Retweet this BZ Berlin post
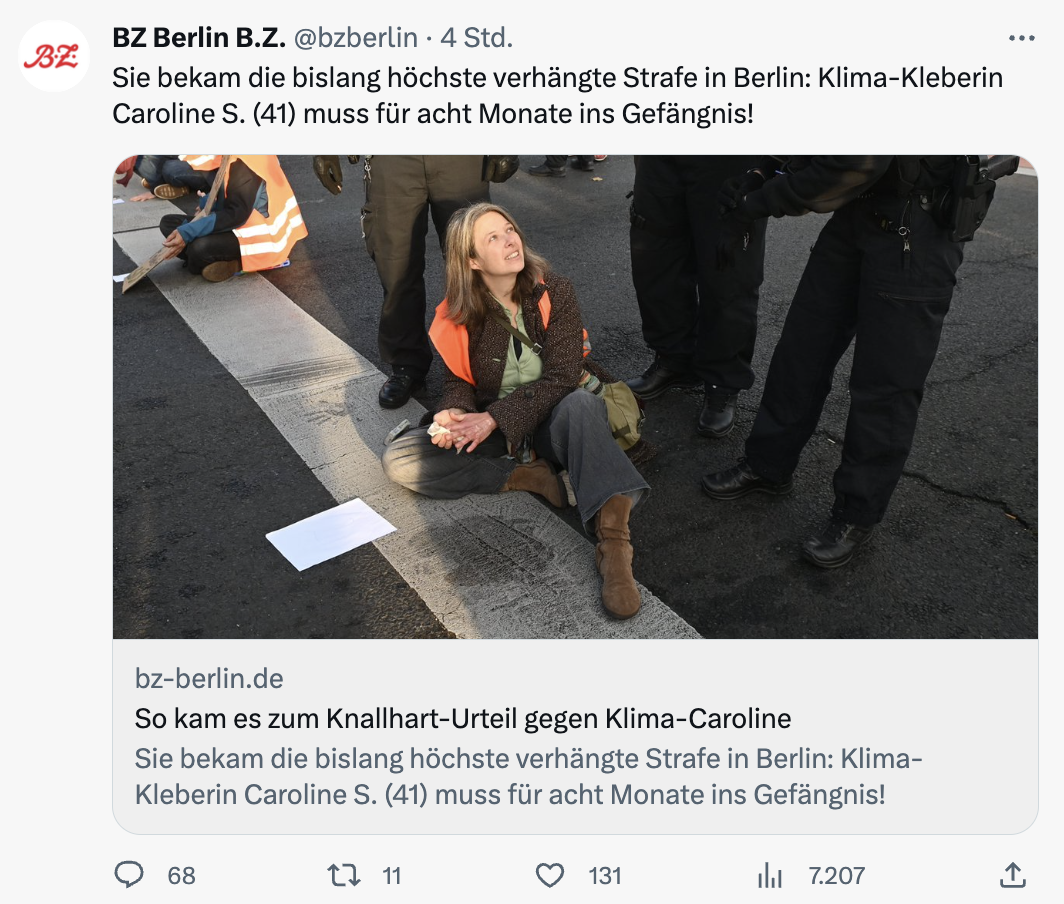The image size is (1064, 904). 344,875
